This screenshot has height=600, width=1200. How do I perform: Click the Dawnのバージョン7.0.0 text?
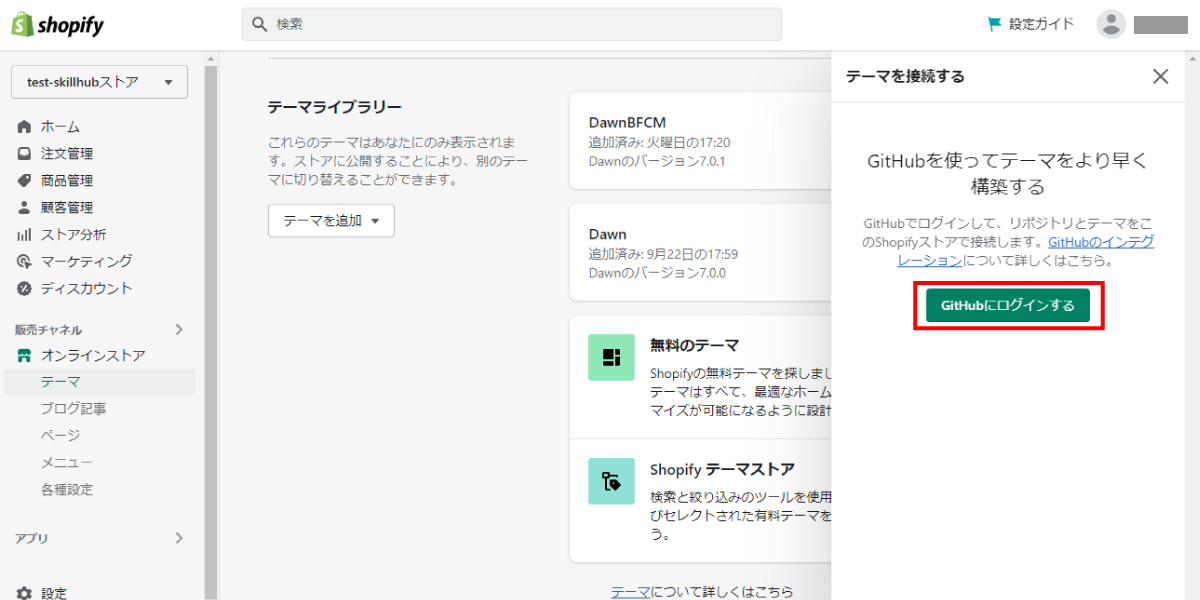click(657, 273)
